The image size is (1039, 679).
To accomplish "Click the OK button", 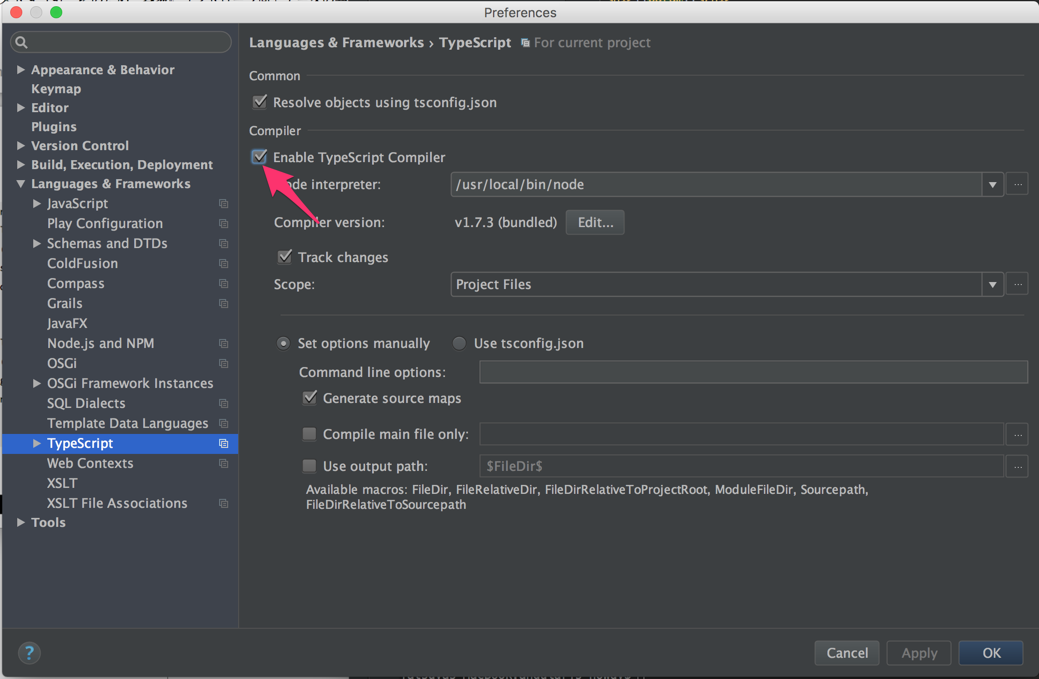I will coord(991,653).
